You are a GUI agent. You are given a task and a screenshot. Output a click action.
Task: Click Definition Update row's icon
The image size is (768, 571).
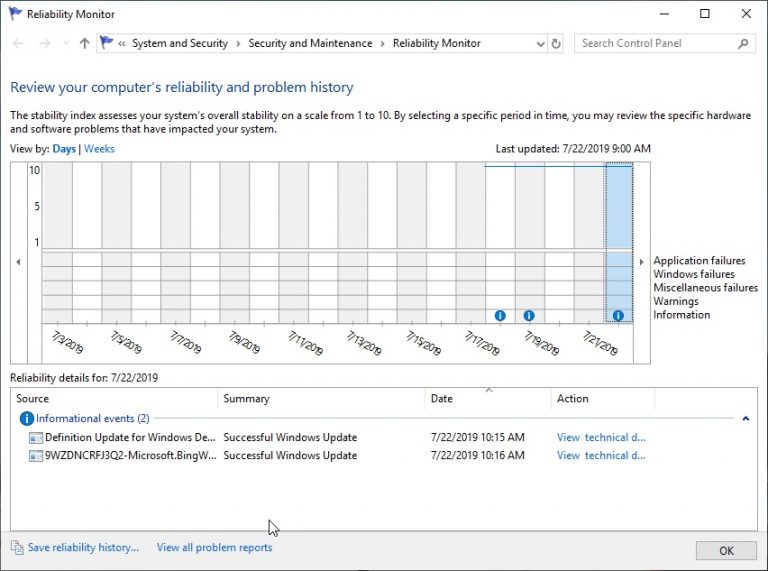[x=35, y=438]
